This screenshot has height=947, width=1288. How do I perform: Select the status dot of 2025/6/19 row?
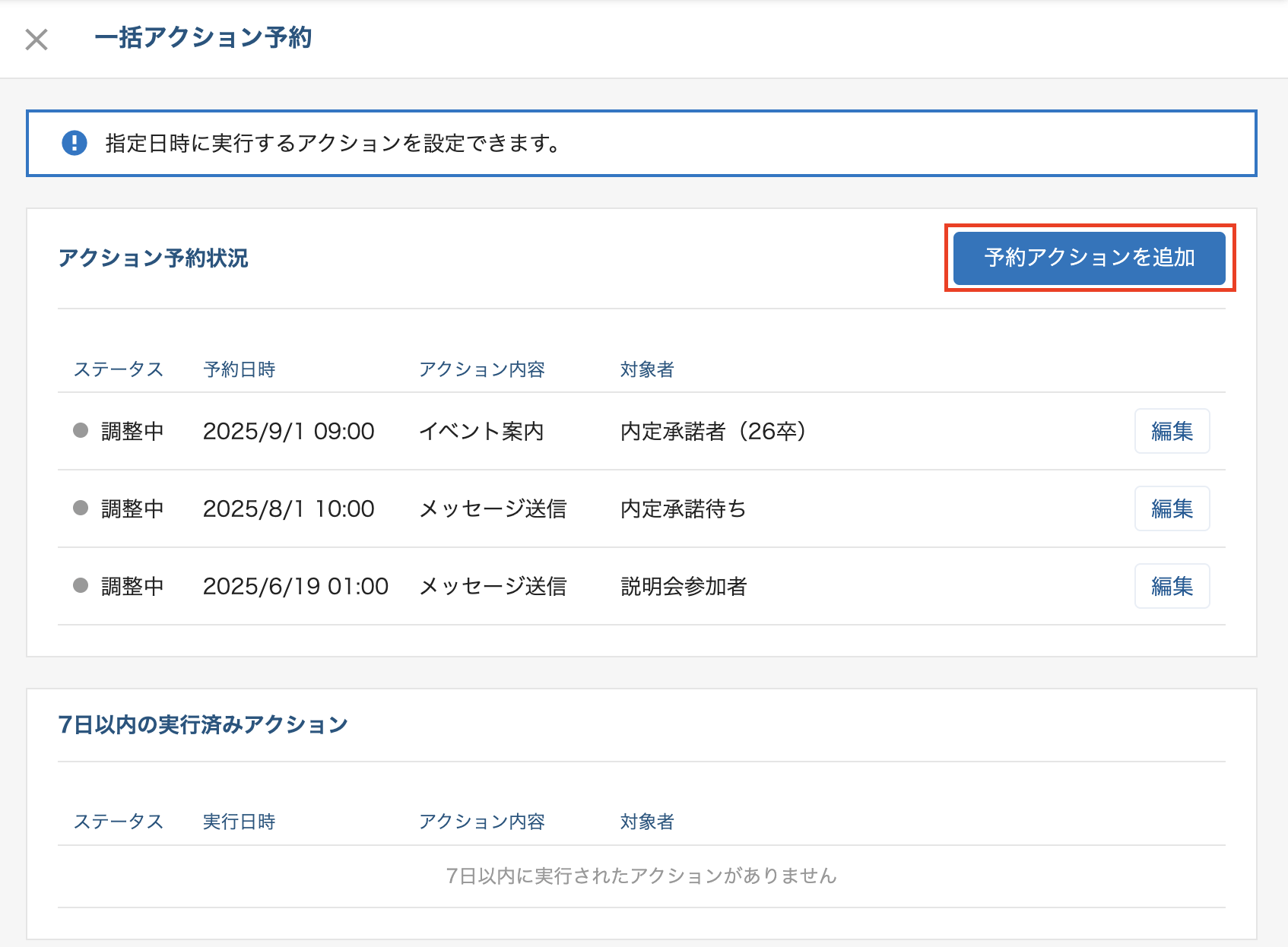coord(81,586)
